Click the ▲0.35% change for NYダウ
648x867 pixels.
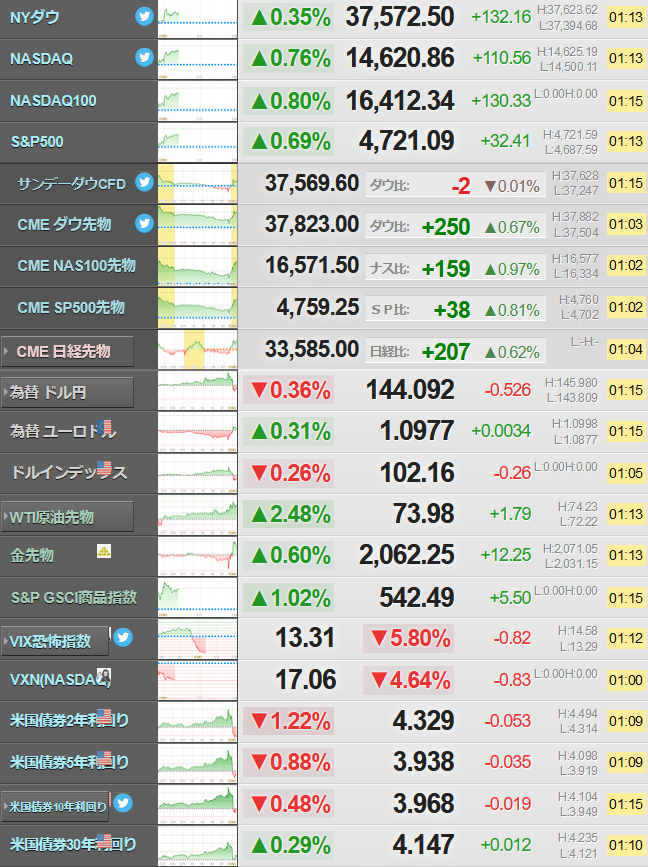pyautogui.click(x=289, y=18)
